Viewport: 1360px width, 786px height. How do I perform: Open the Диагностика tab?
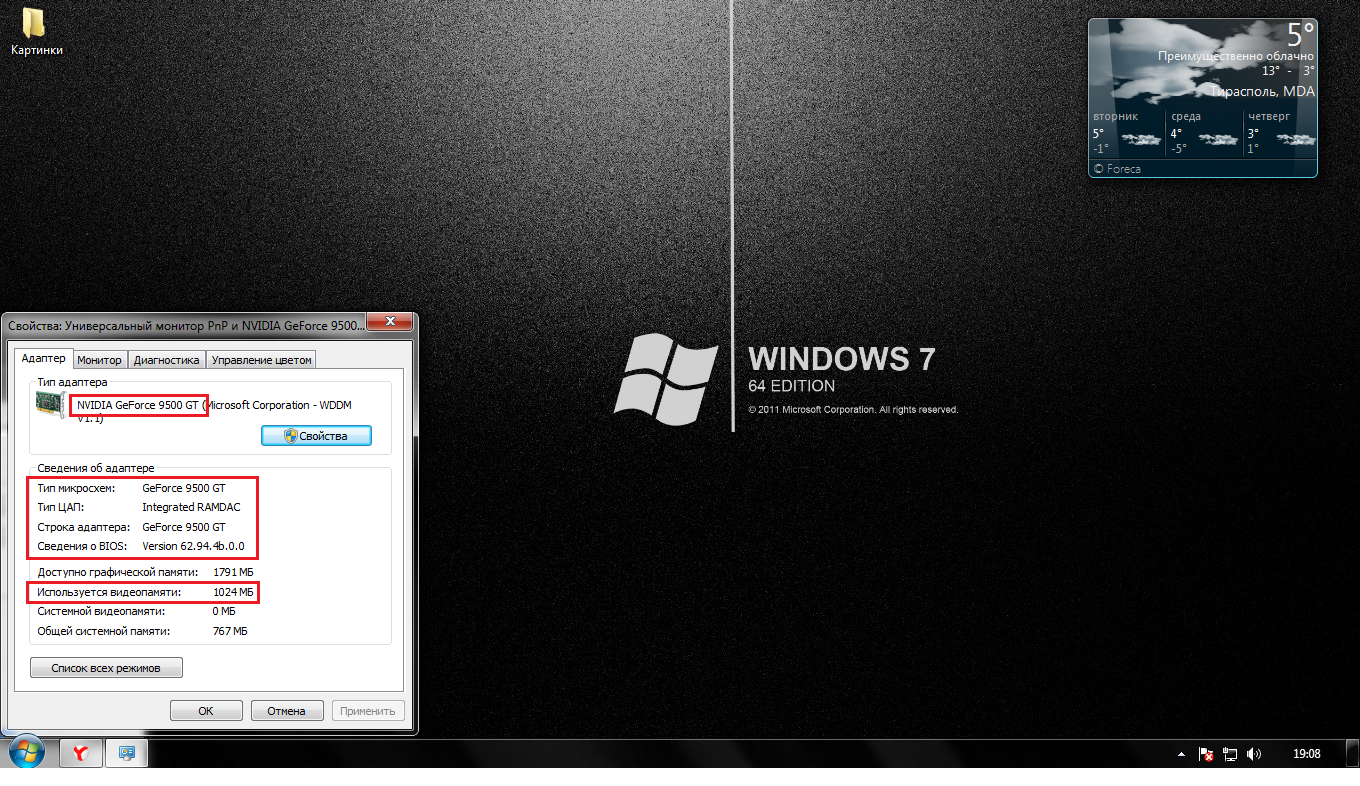[167, 360]
